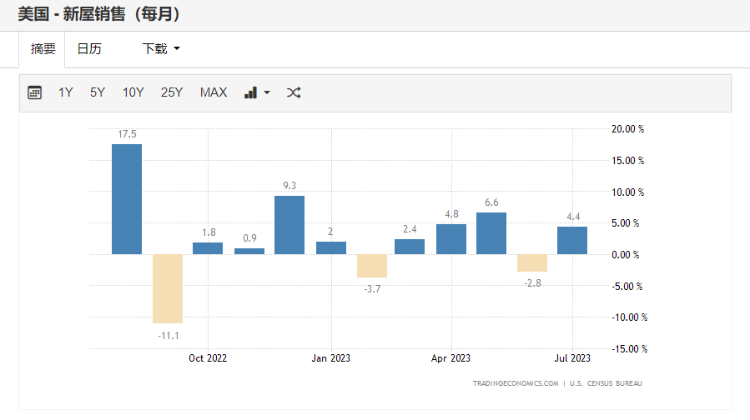Click the -3.7 negative bar
The width and height of the screenshot is (750, 420).
371,265
